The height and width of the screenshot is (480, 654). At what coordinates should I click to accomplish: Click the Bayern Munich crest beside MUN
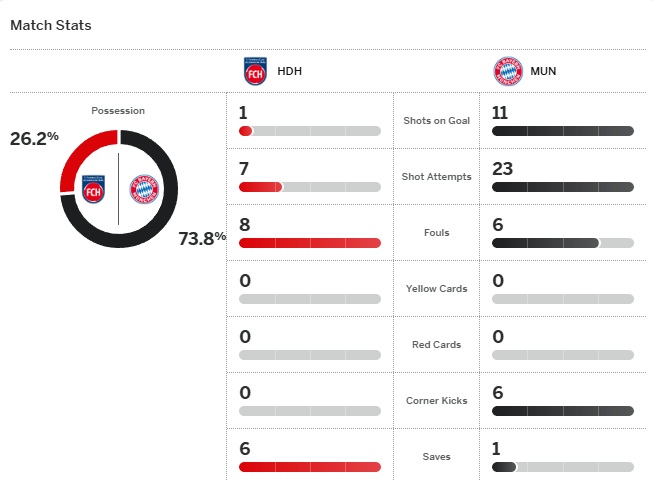click(x=507, y=72)
